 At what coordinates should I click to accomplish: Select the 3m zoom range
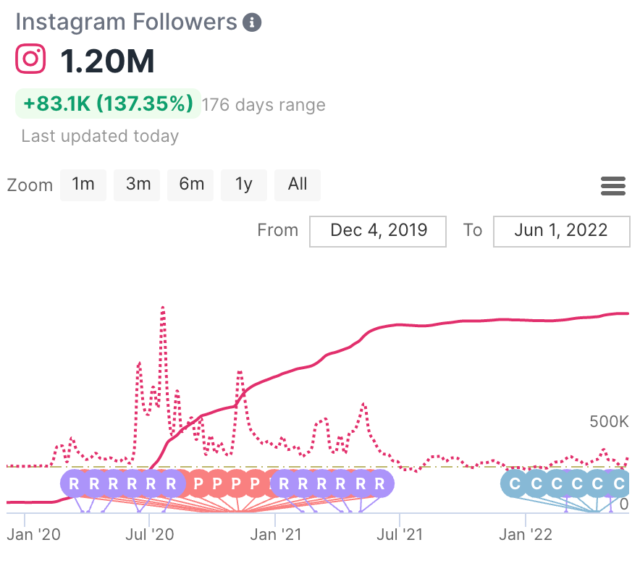coord(138,184)
